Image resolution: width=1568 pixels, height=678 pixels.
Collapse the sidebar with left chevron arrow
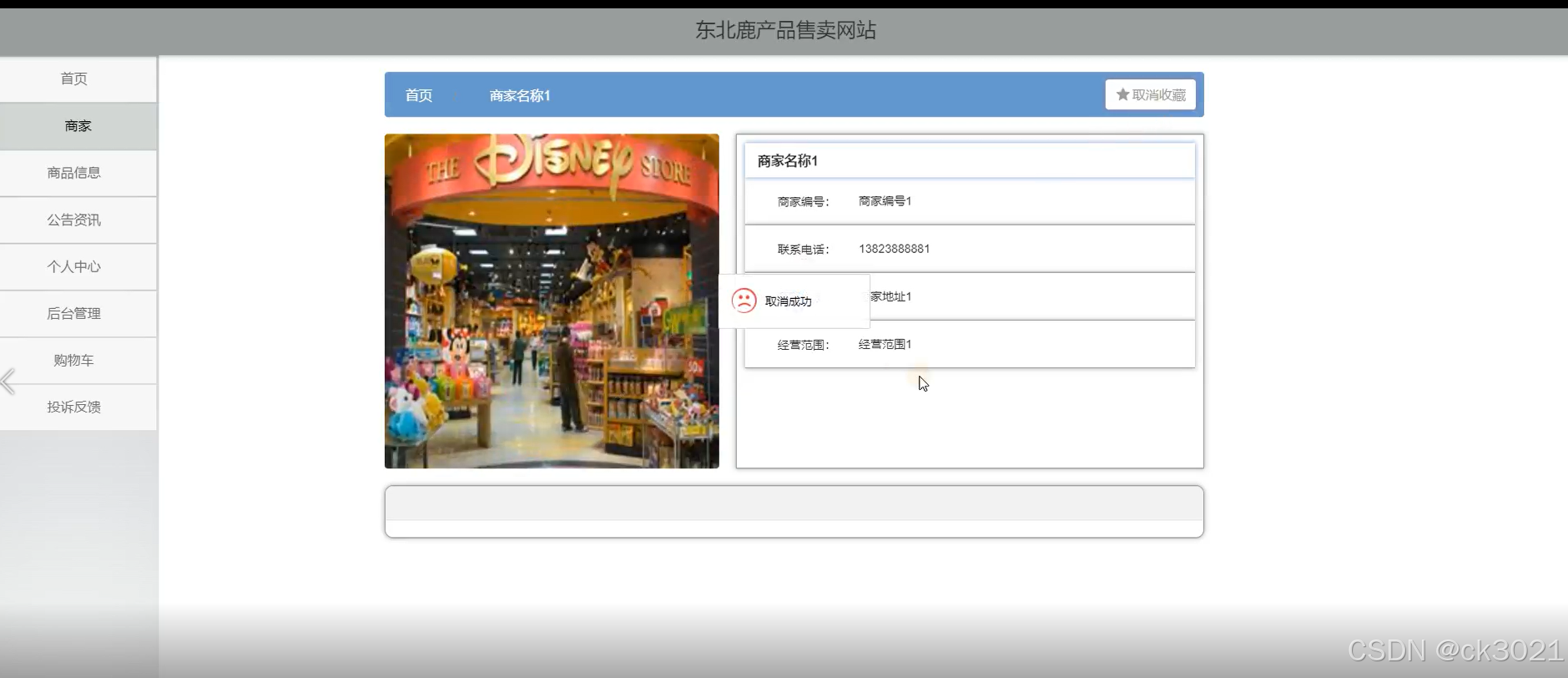(8, 382)
